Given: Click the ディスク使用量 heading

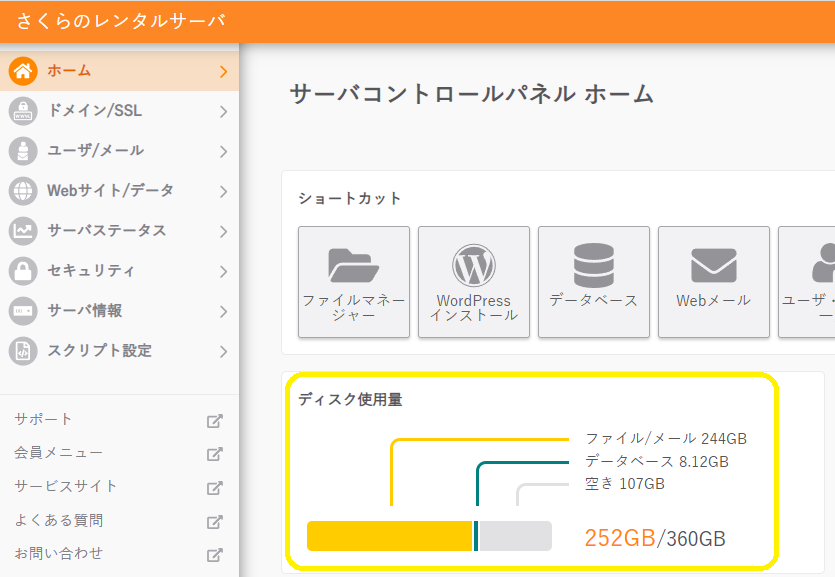Looking at the screenshot, I should click(350, 399).
